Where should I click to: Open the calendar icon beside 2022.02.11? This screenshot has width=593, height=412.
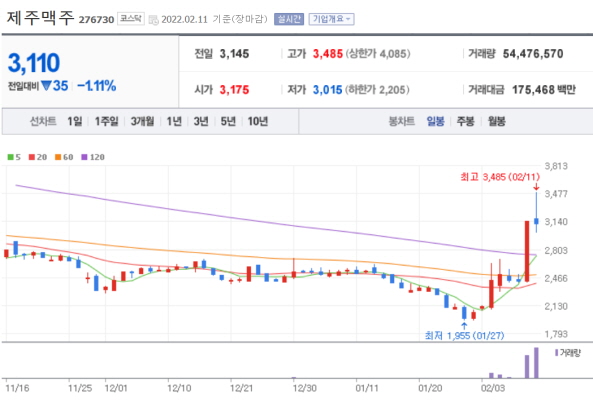pyautogui.click(x=154, y=20)
